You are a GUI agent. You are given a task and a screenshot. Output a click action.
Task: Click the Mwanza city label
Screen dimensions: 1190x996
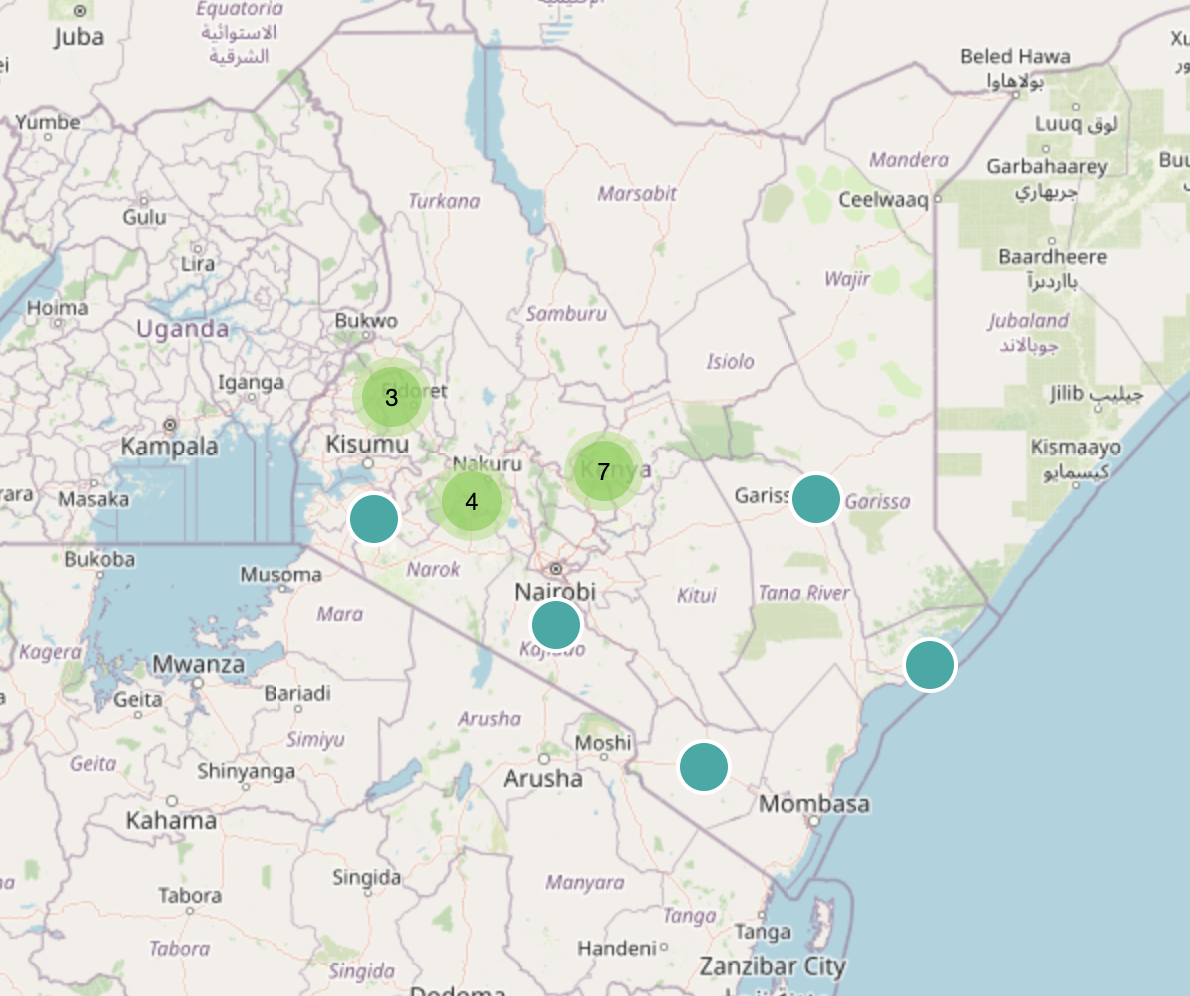coord(198,664)
